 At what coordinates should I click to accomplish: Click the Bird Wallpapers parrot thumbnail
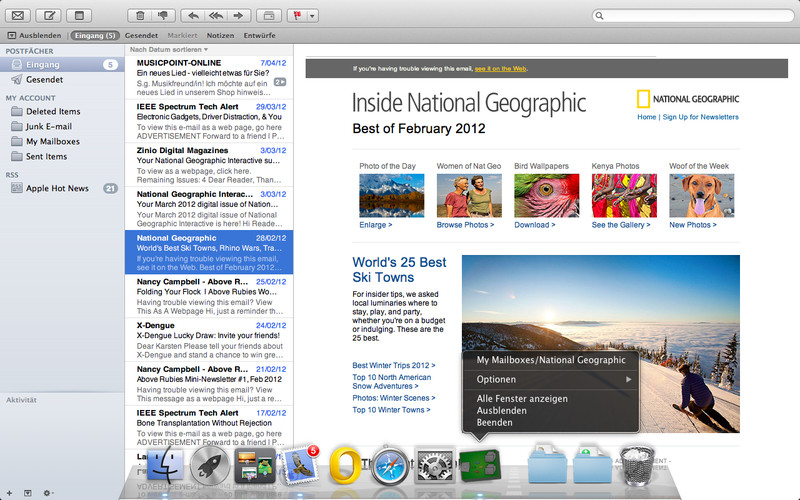(x=546, y=195)
